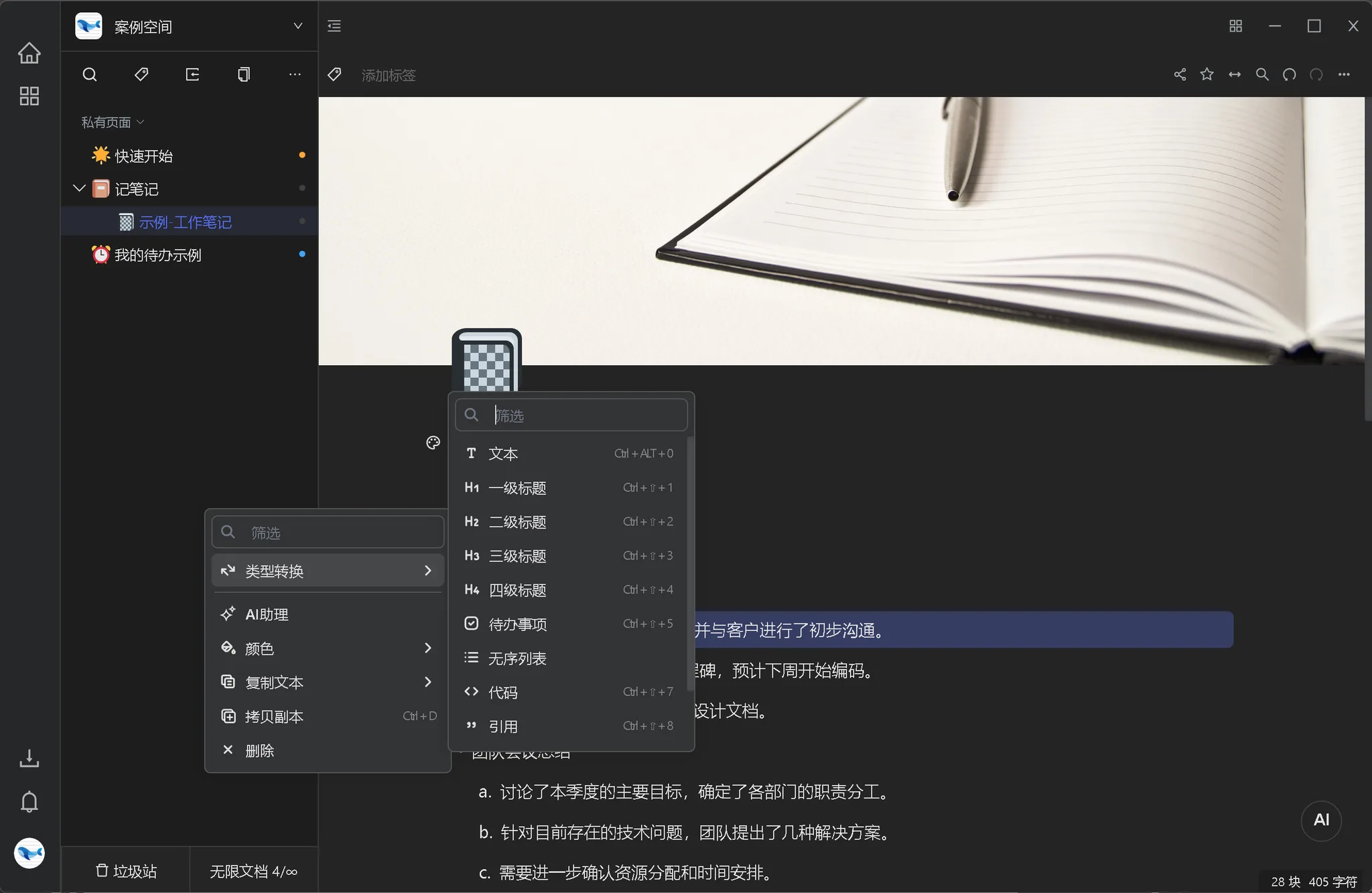The height and width of the screenshot is (893, 1372).
Task: Click the sidebar search icon
Action: pyautogui.click(x=90, y=74)
